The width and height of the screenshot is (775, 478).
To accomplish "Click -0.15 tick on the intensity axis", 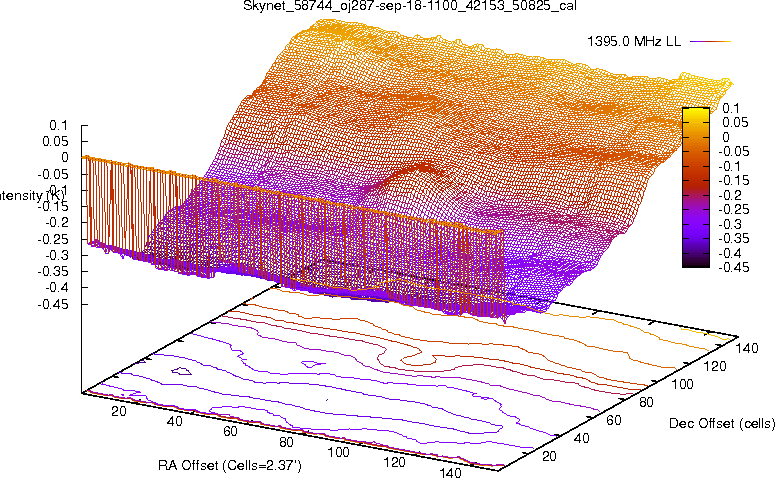I will click(52, 206).
